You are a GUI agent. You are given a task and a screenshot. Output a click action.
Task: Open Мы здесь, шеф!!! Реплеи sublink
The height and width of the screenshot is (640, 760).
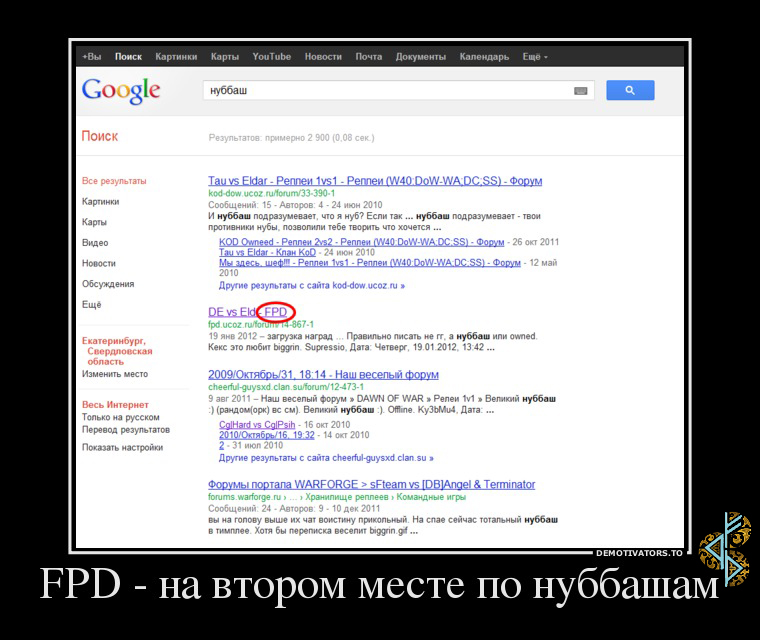(x=370, y=262)
